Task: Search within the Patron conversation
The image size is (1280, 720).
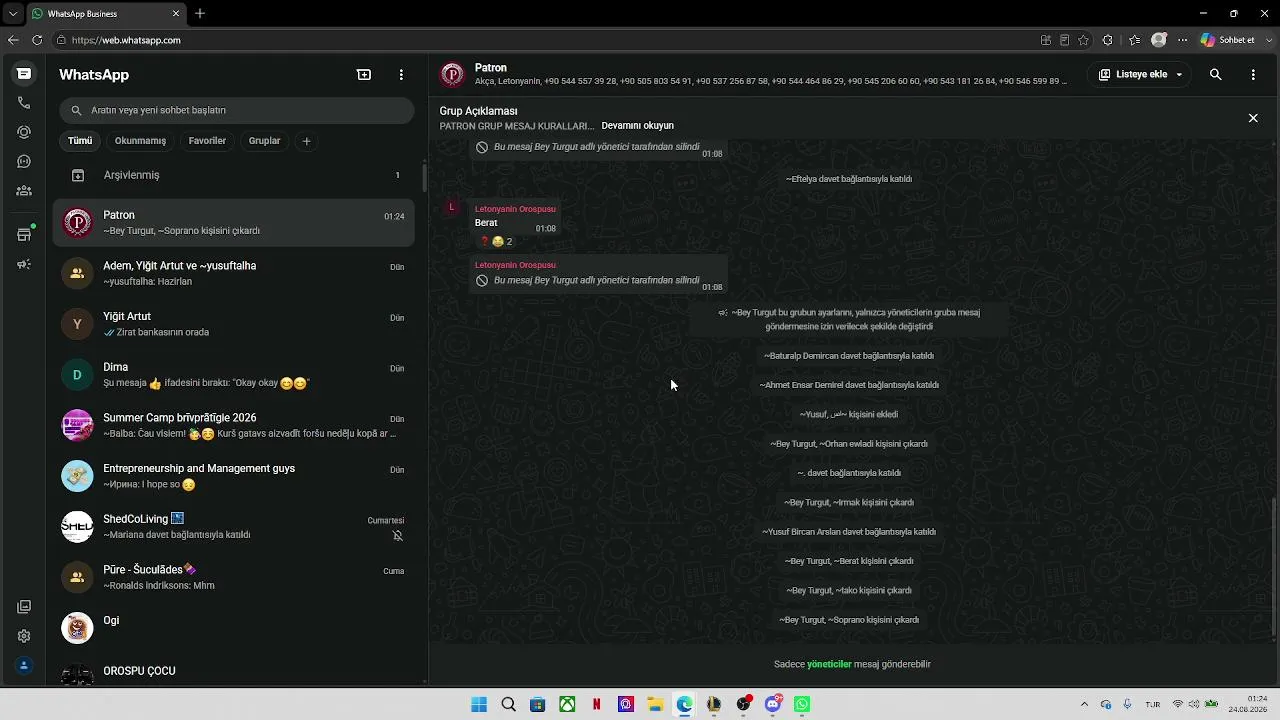Action: (1216, 74)
